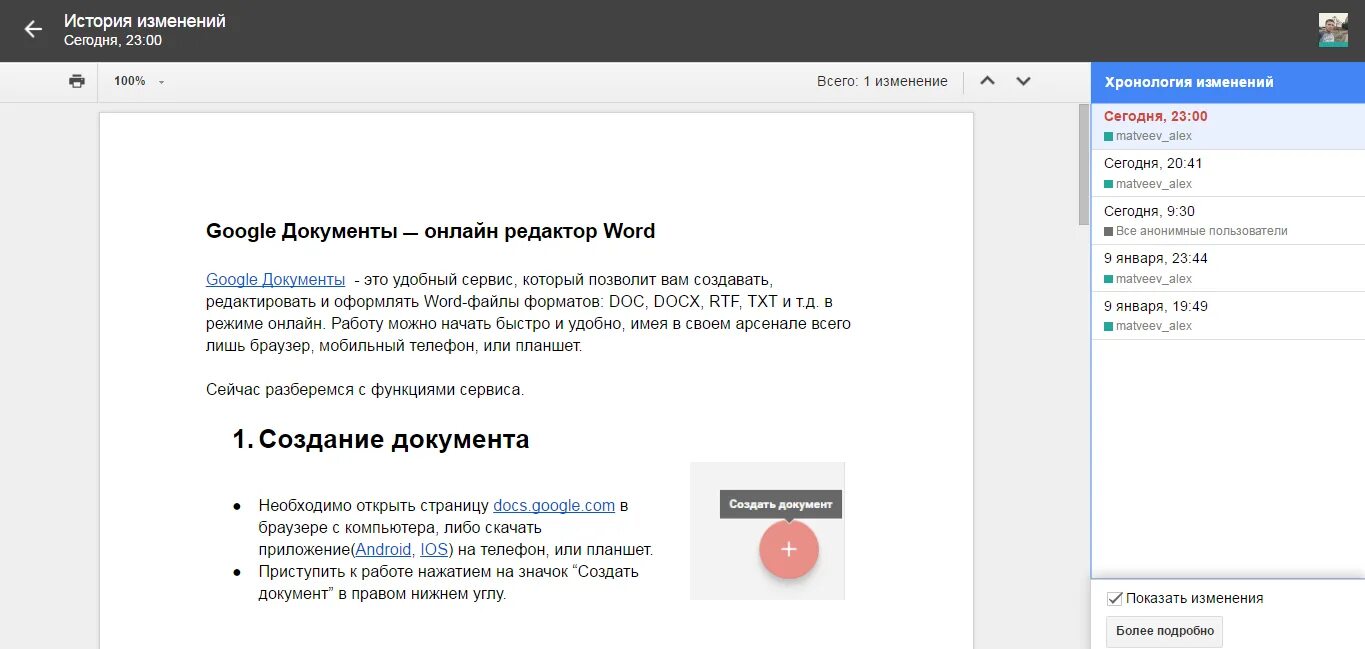Select the 9 января, 23:44 revision
The height and width of the screenshot is (649, 1365).
(1228, 268)
